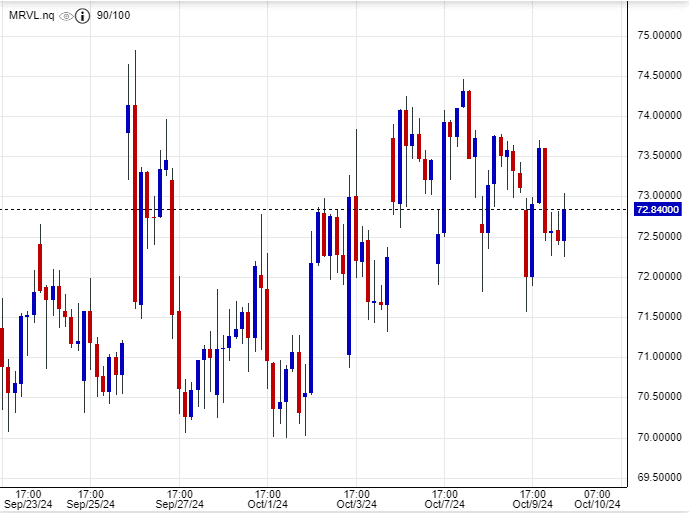689x513 pixels.
Task: Click the 74.00000 price axis label
Action: [x=659, y=115]
